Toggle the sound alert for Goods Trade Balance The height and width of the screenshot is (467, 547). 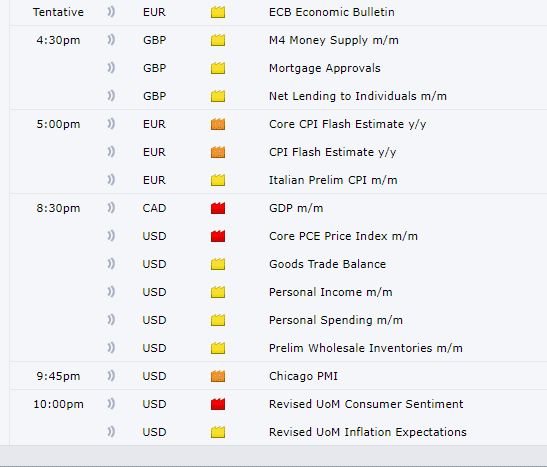pyautogui.click(x=111, y=263)
